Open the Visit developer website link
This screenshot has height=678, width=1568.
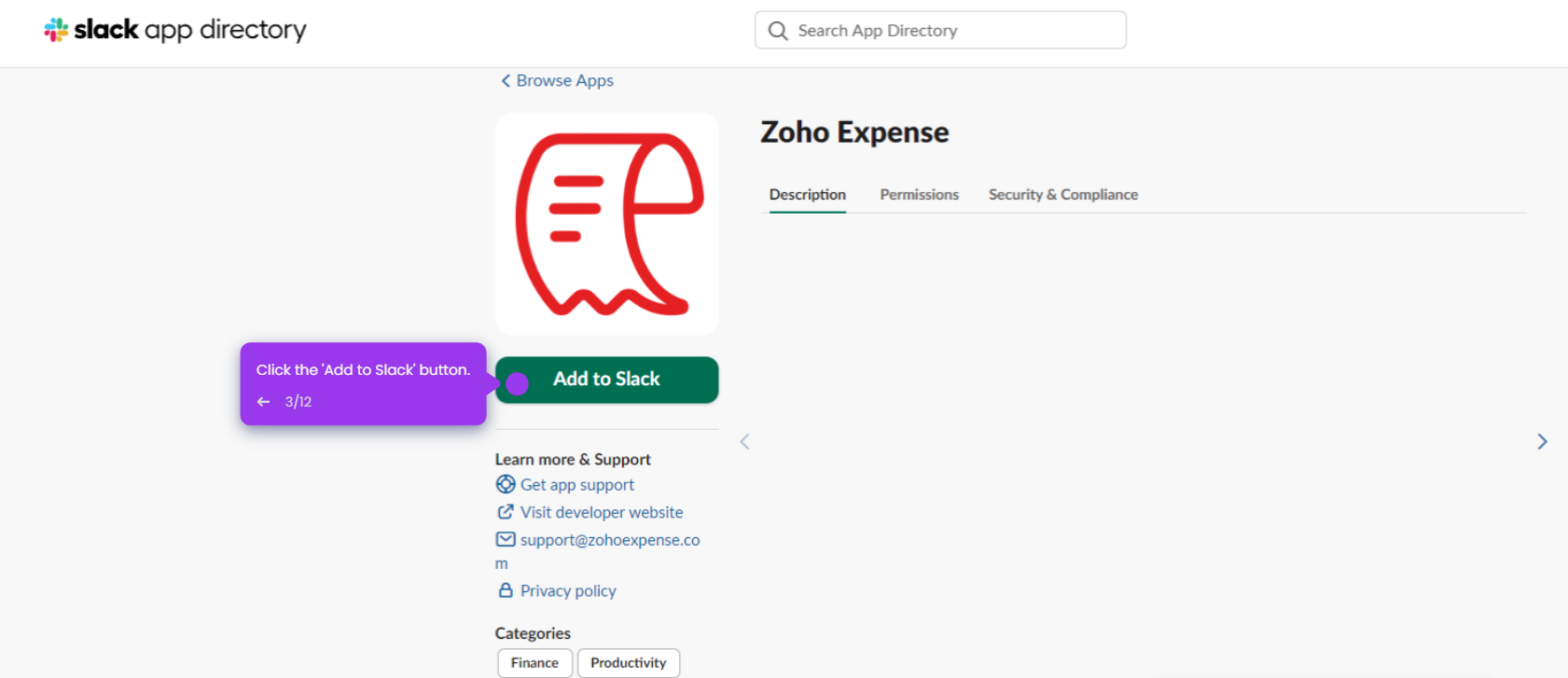(x=602, y=512)
